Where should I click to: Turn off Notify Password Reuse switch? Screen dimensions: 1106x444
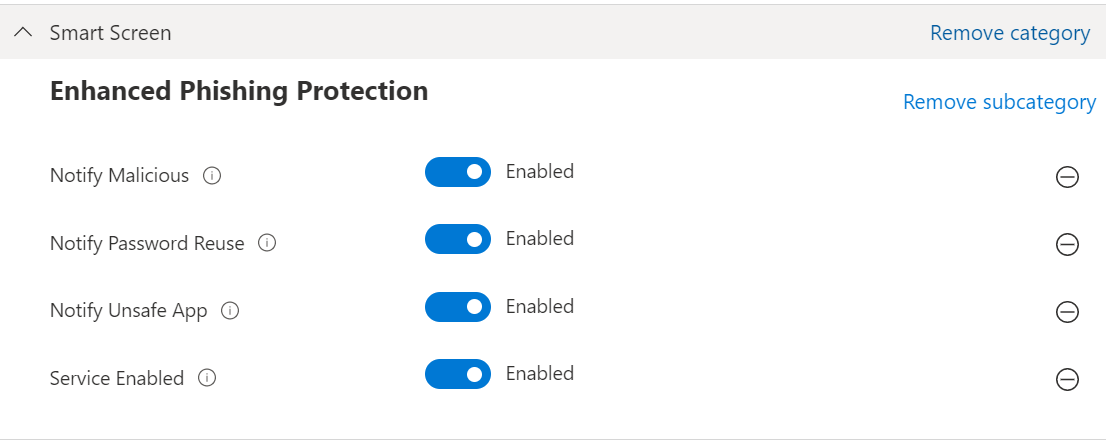coord(458,239)
